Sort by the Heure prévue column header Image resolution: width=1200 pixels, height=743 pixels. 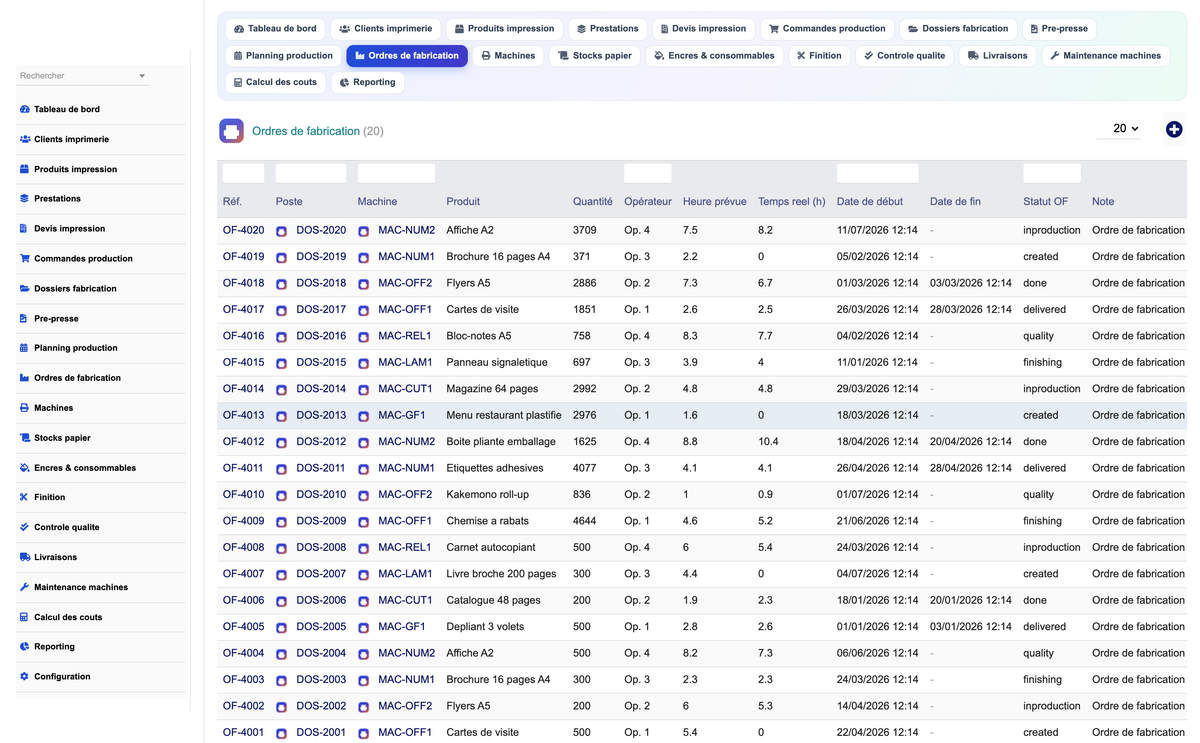[715, 202]
